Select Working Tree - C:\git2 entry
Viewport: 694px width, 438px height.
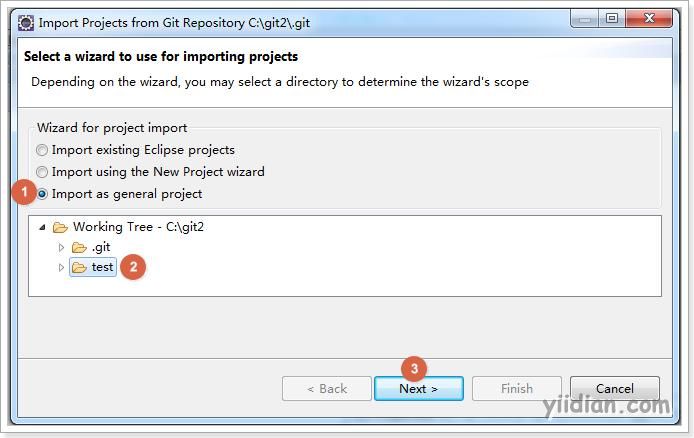(x=139, y=227)
